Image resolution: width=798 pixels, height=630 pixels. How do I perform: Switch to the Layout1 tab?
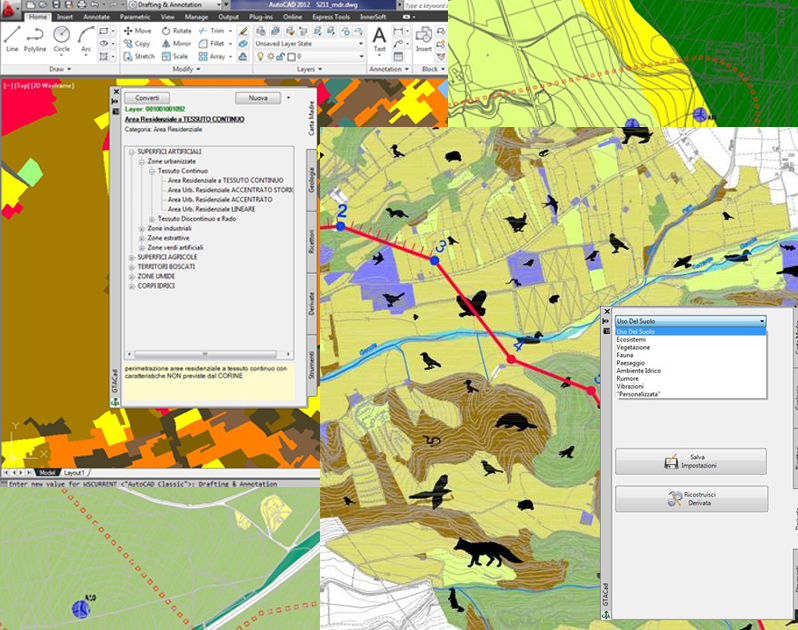pyautogui.click(x=74, y=473)
